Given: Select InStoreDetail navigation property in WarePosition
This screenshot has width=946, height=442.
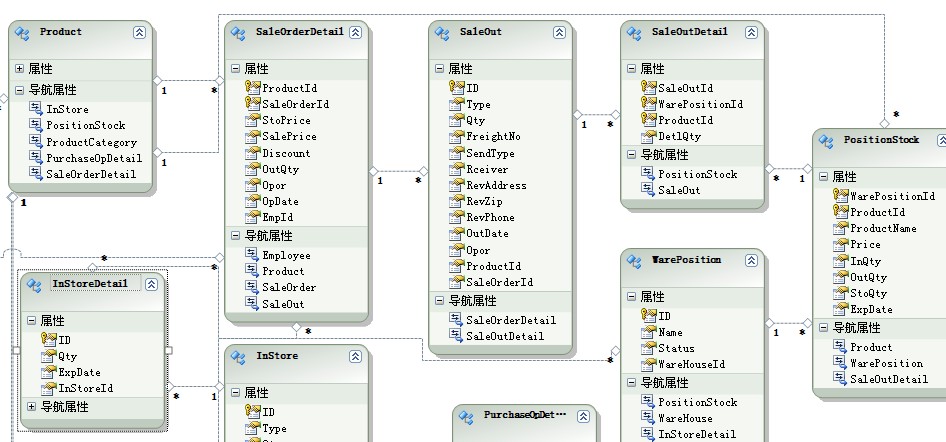Looking at the screenshot, I should (x=697, y=434).
